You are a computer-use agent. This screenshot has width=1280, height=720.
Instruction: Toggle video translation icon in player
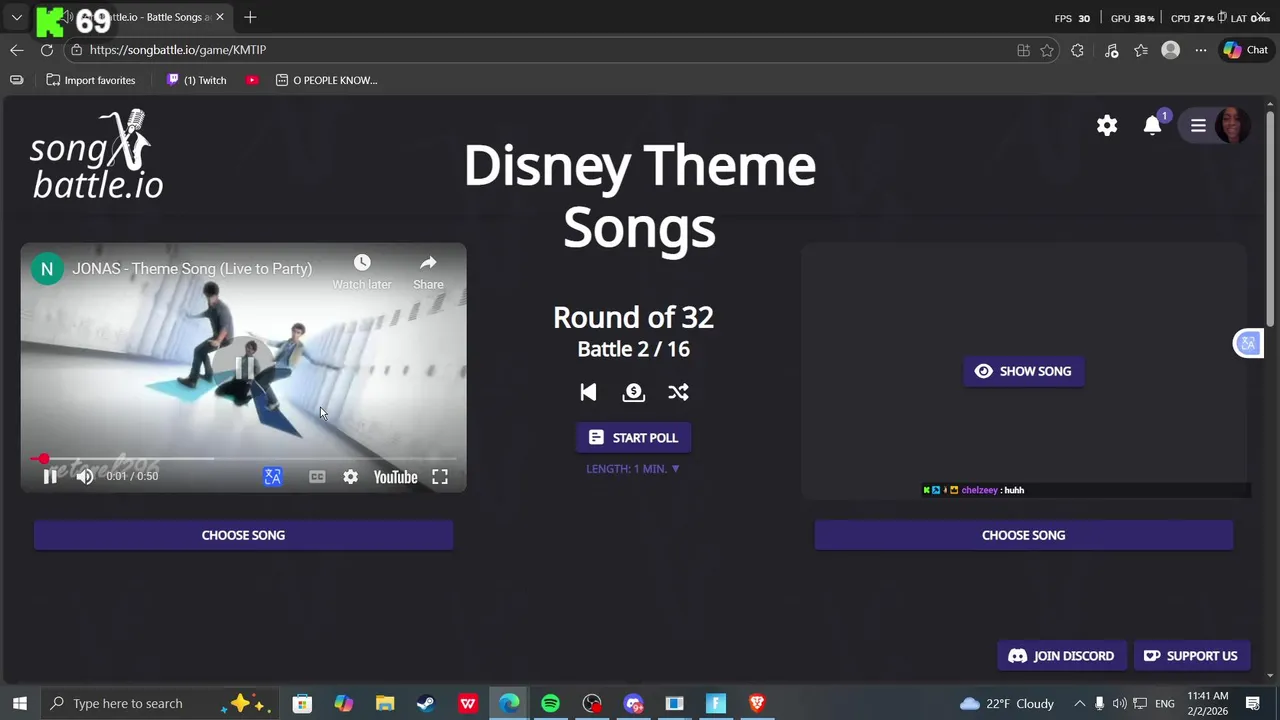272,477
